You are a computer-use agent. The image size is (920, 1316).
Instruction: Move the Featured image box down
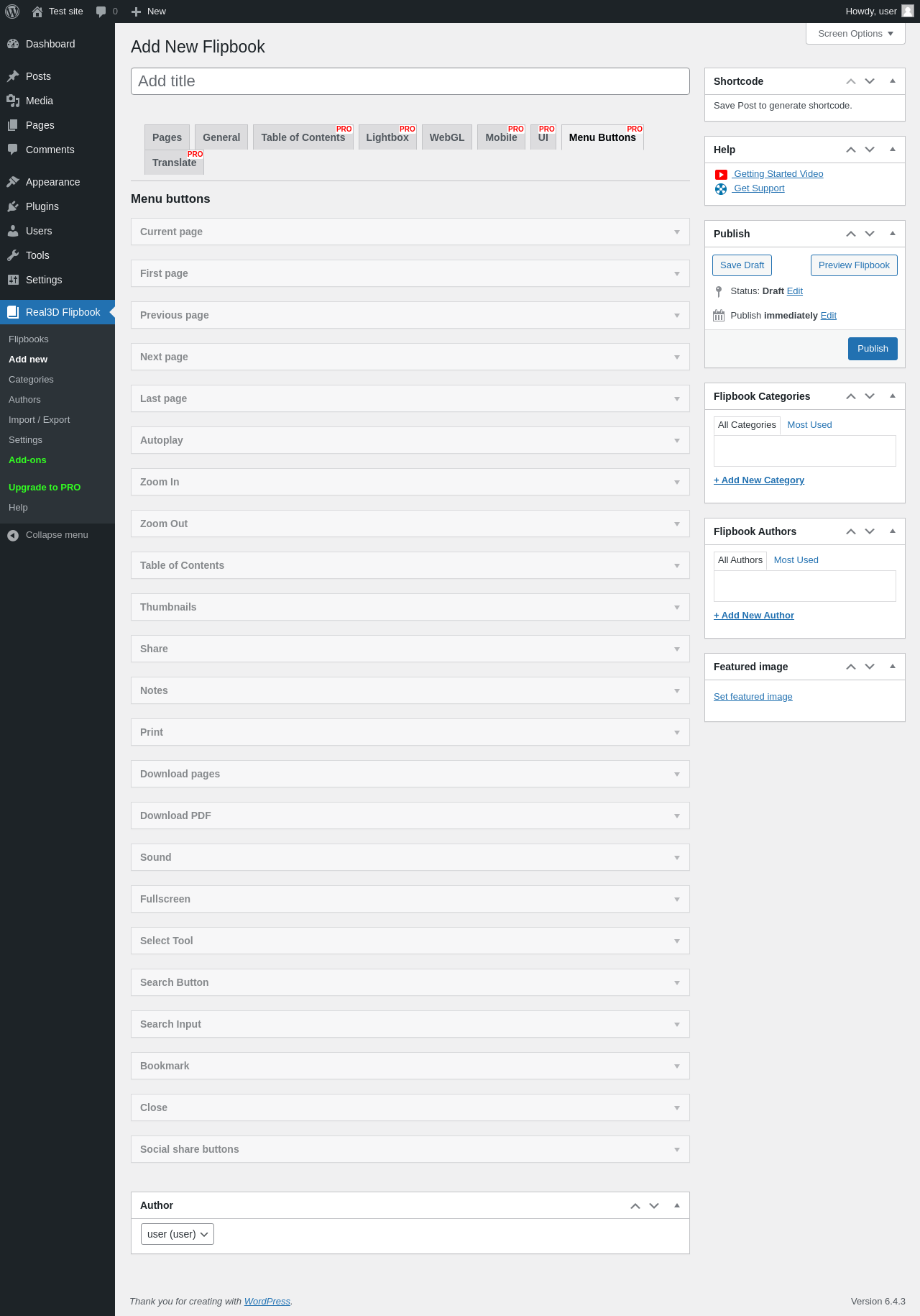point(870,667)
